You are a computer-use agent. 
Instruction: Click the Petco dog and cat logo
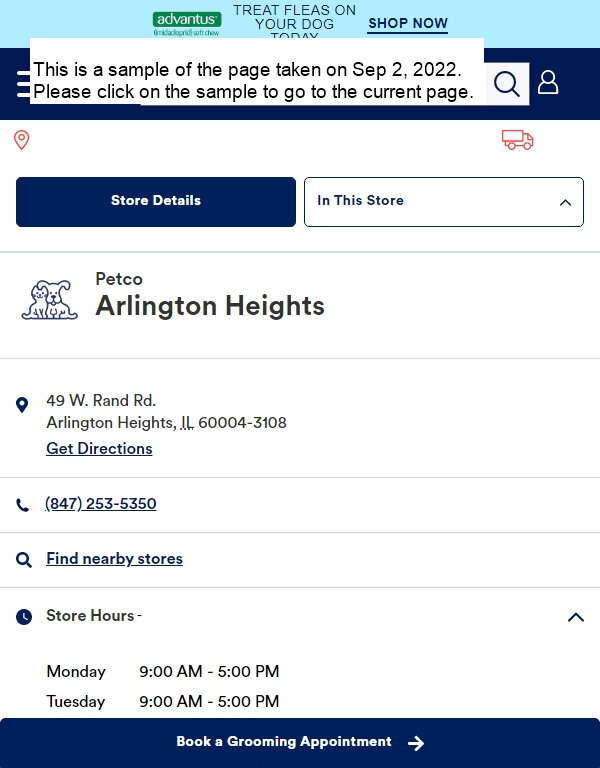49,300
